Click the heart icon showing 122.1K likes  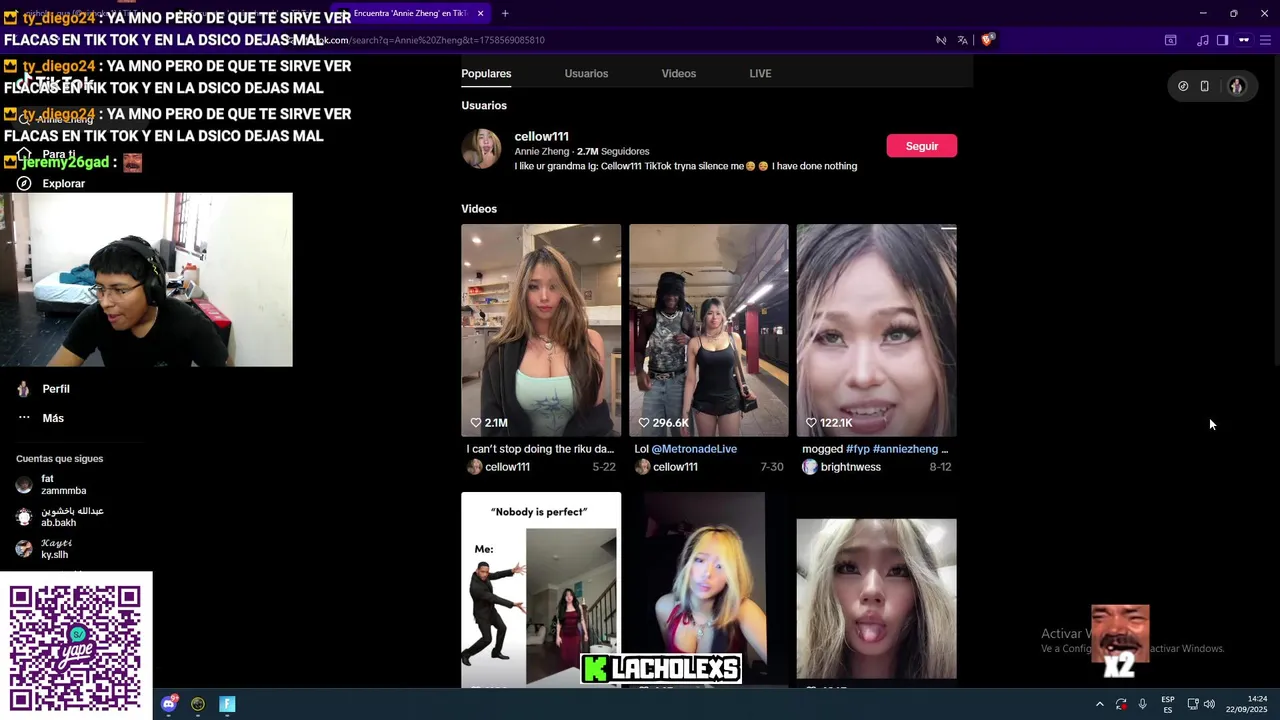(811, 423)
